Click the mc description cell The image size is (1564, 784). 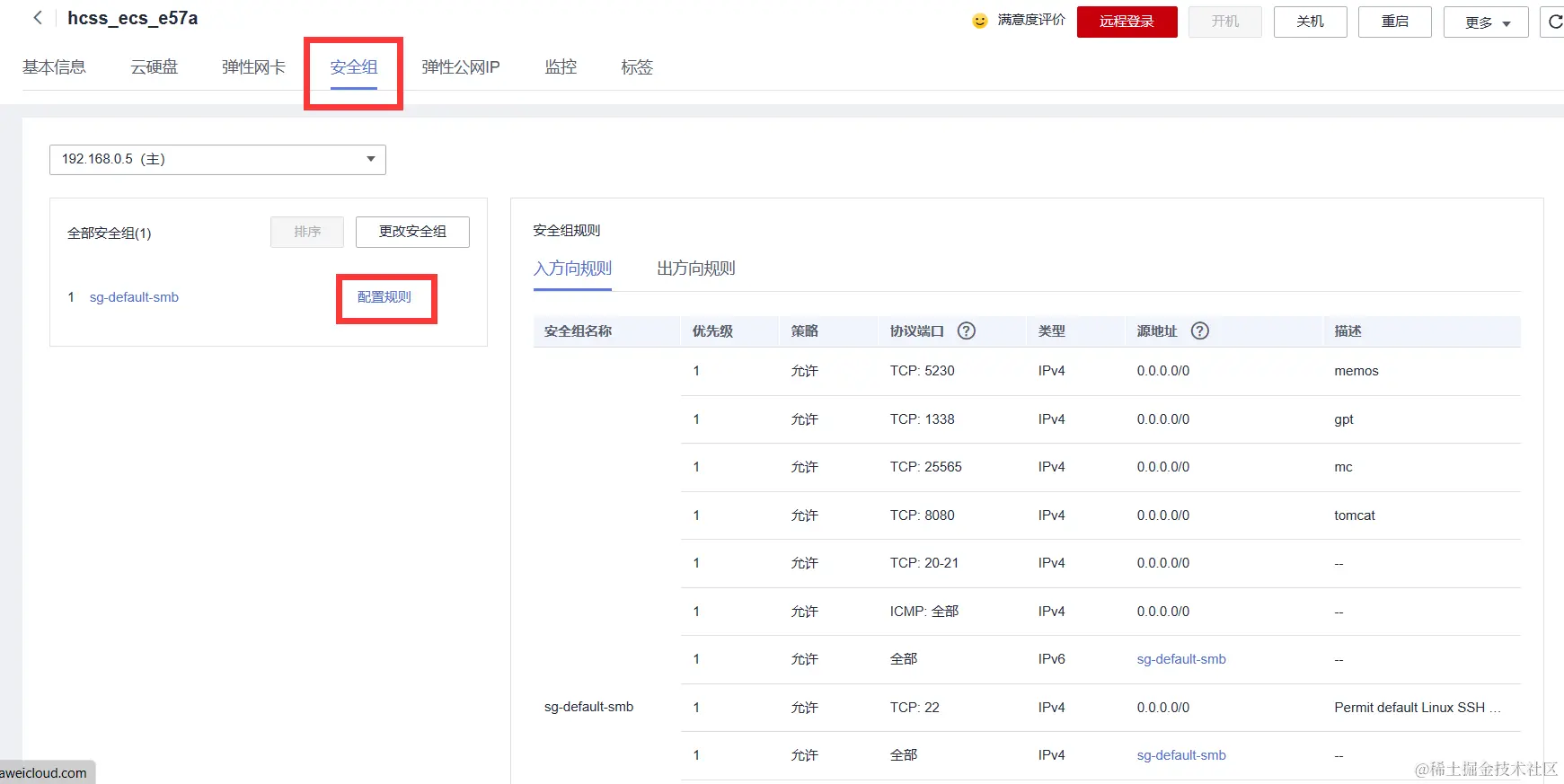click(1344, 467)
